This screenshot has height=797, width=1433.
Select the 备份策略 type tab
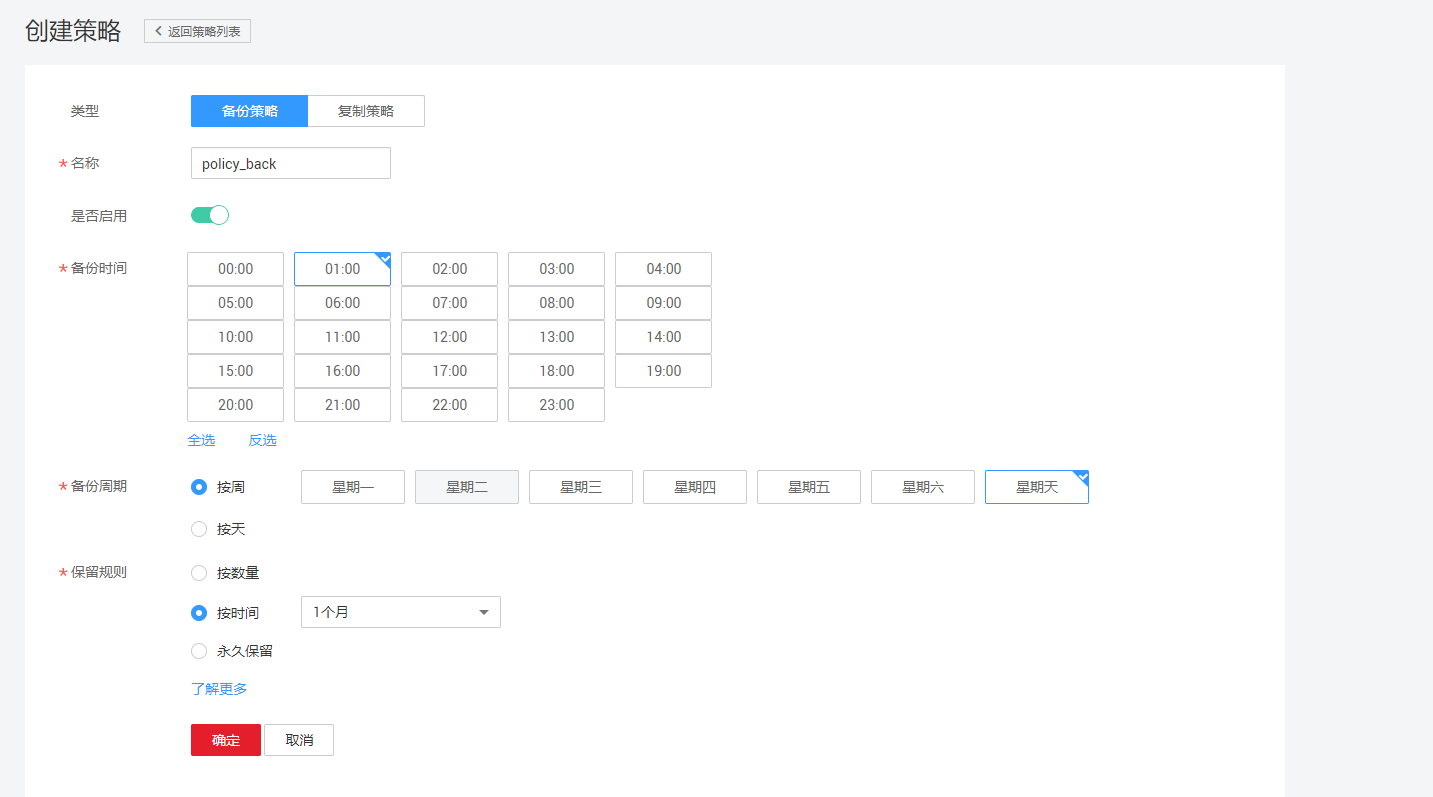tap(249, 111)
